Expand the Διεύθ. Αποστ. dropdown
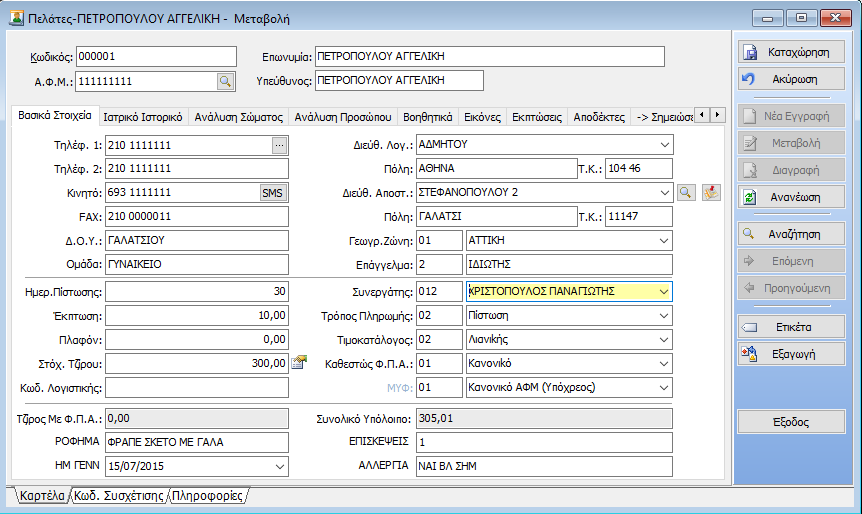The height and width of the screenshot is (514, 862). click(665, 192)
